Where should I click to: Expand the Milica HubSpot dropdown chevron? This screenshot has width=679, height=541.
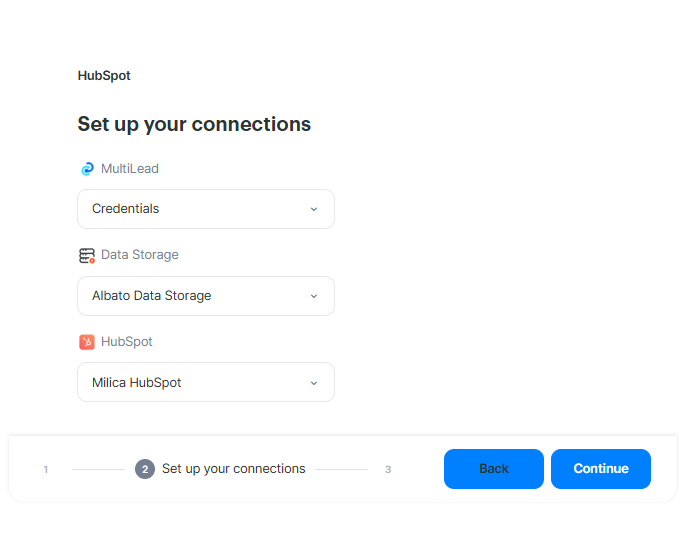pos(313,383)
